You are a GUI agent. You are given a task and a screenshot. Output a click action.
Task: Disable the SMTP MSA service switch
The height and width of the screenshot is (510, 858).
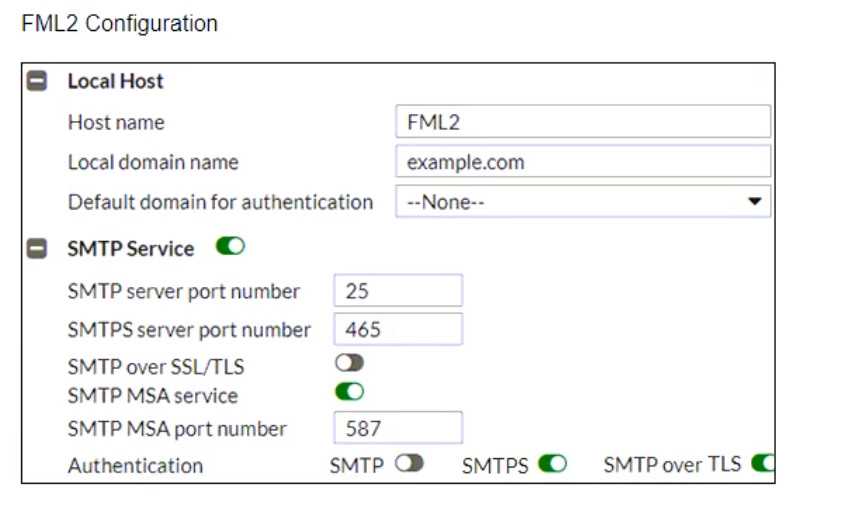pos(349,393)
